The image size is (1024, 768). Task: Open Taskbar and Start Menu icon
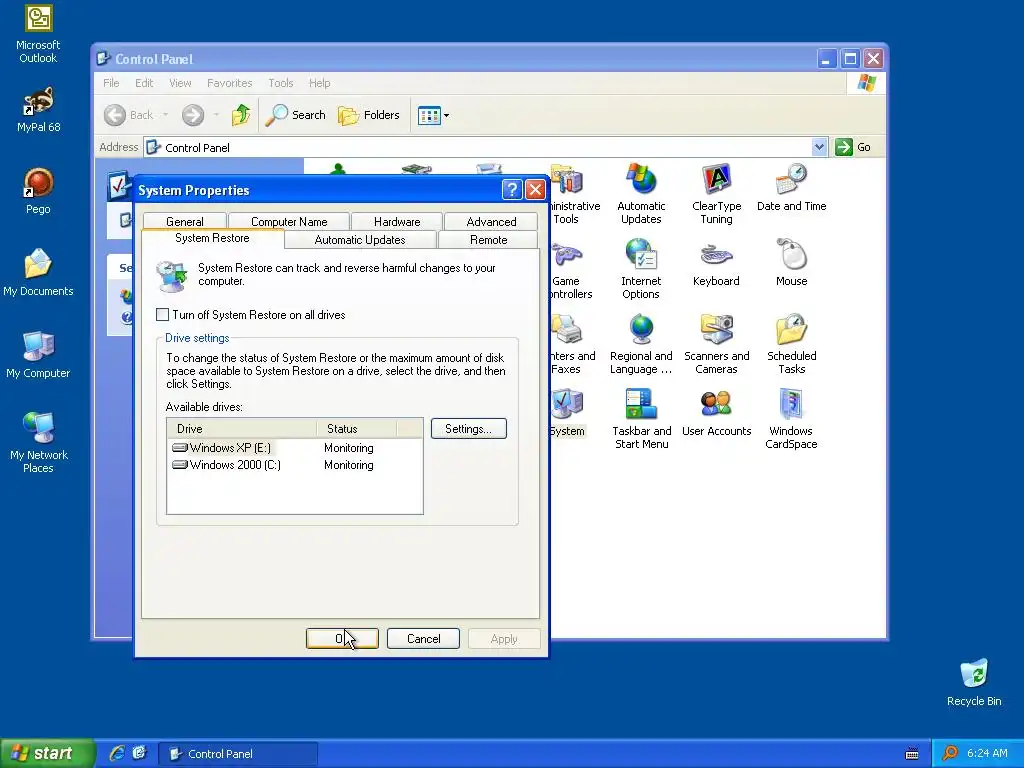[x=641, y=419]
